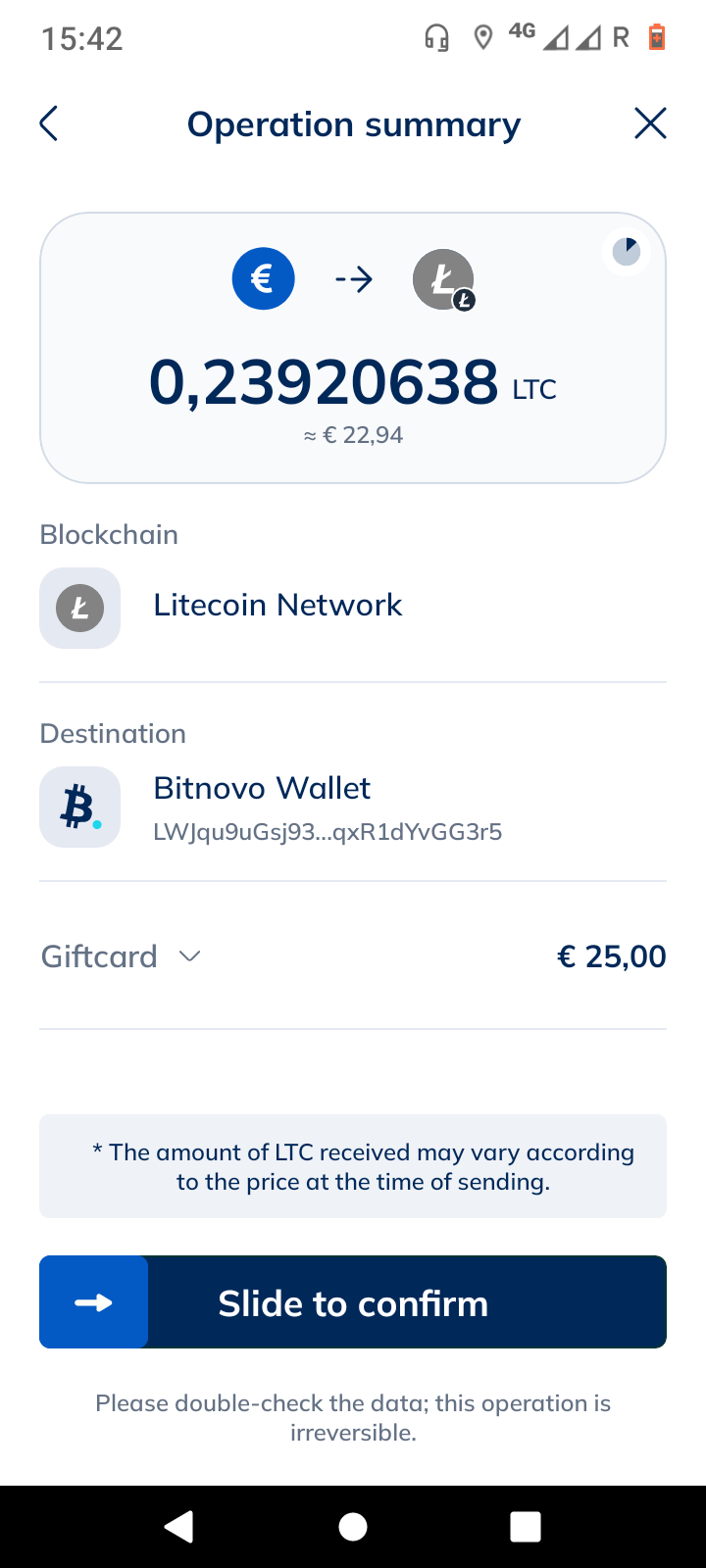The image size is (706, 1568).
Task: Tap the Litecoin Network blockchain icon
Action: [80, 608]
